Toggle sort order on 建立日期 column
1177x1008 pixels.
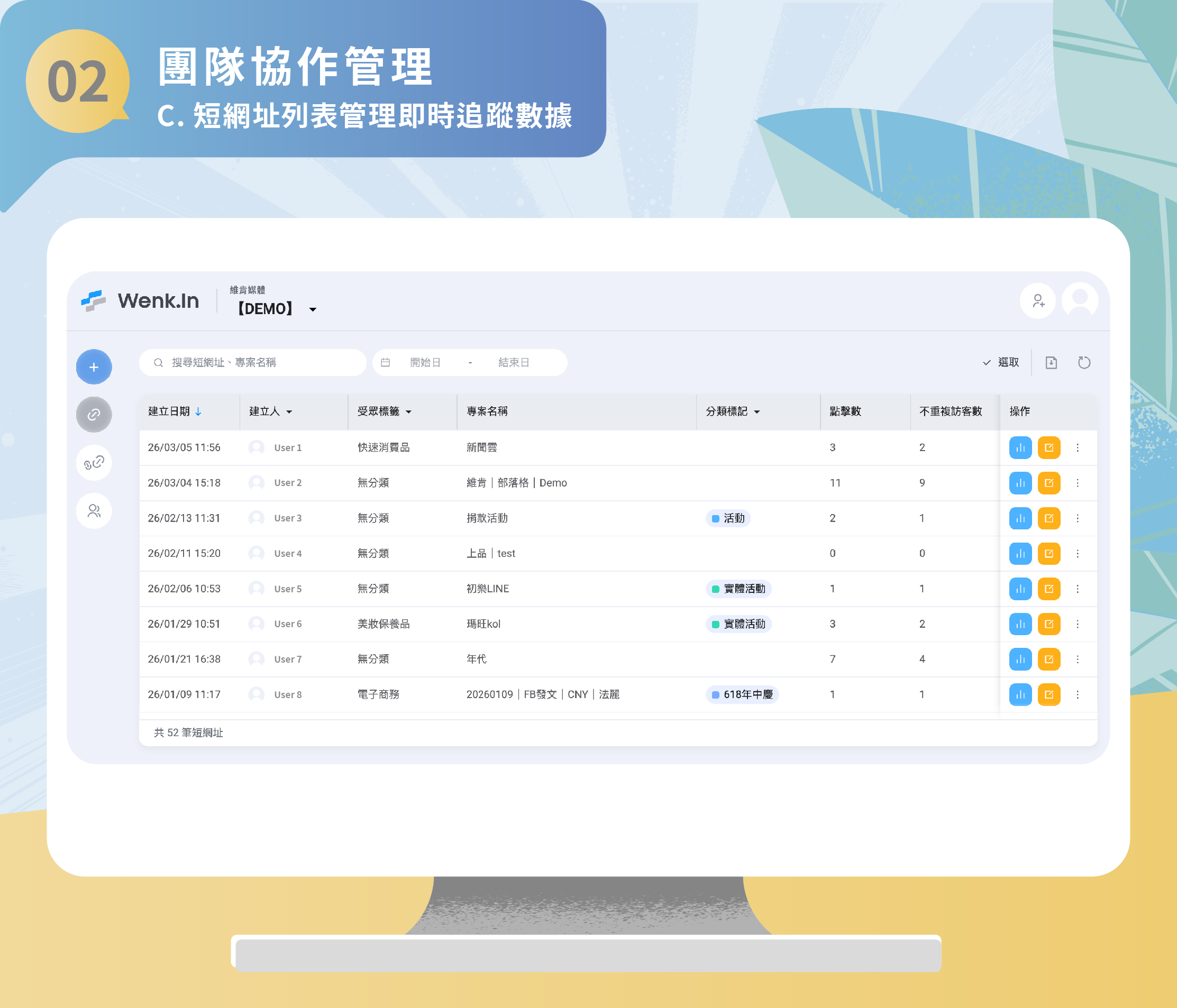pyautogui.click(x=199, y=412)
